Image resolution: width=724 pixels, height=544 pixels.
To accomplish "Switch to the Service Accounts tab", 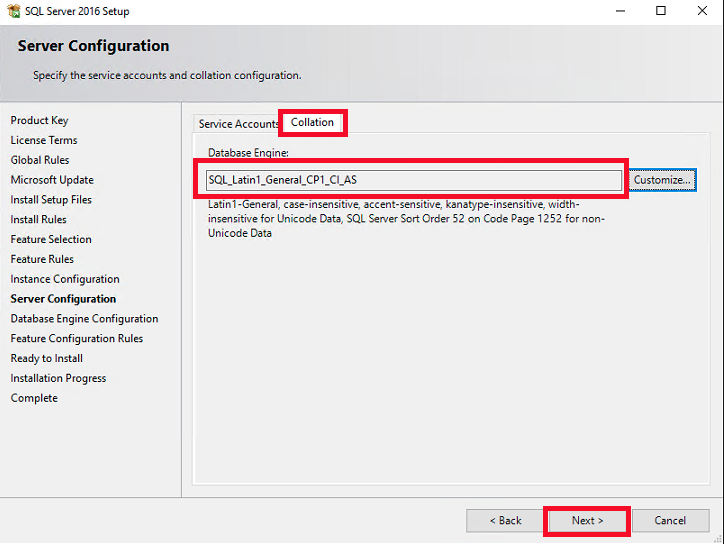I will pos(237,124).
